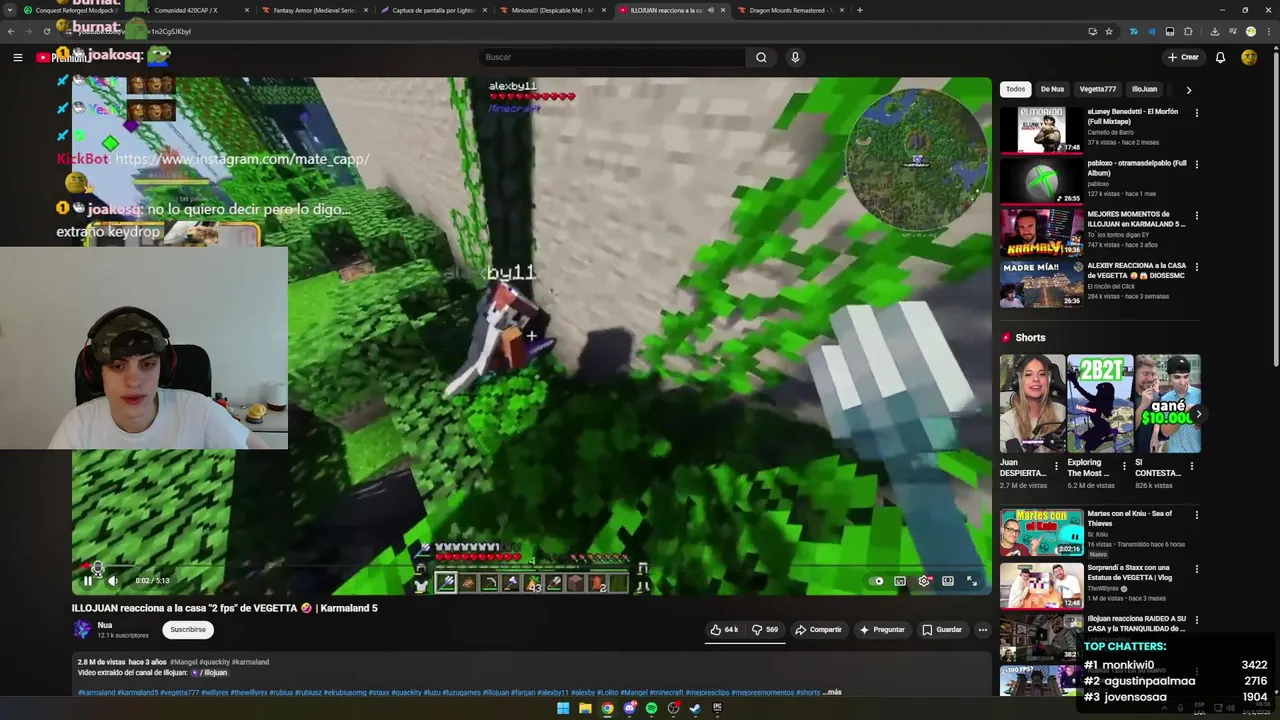Open options for Martes con el Kniu video

click(x=1196, y=515)
